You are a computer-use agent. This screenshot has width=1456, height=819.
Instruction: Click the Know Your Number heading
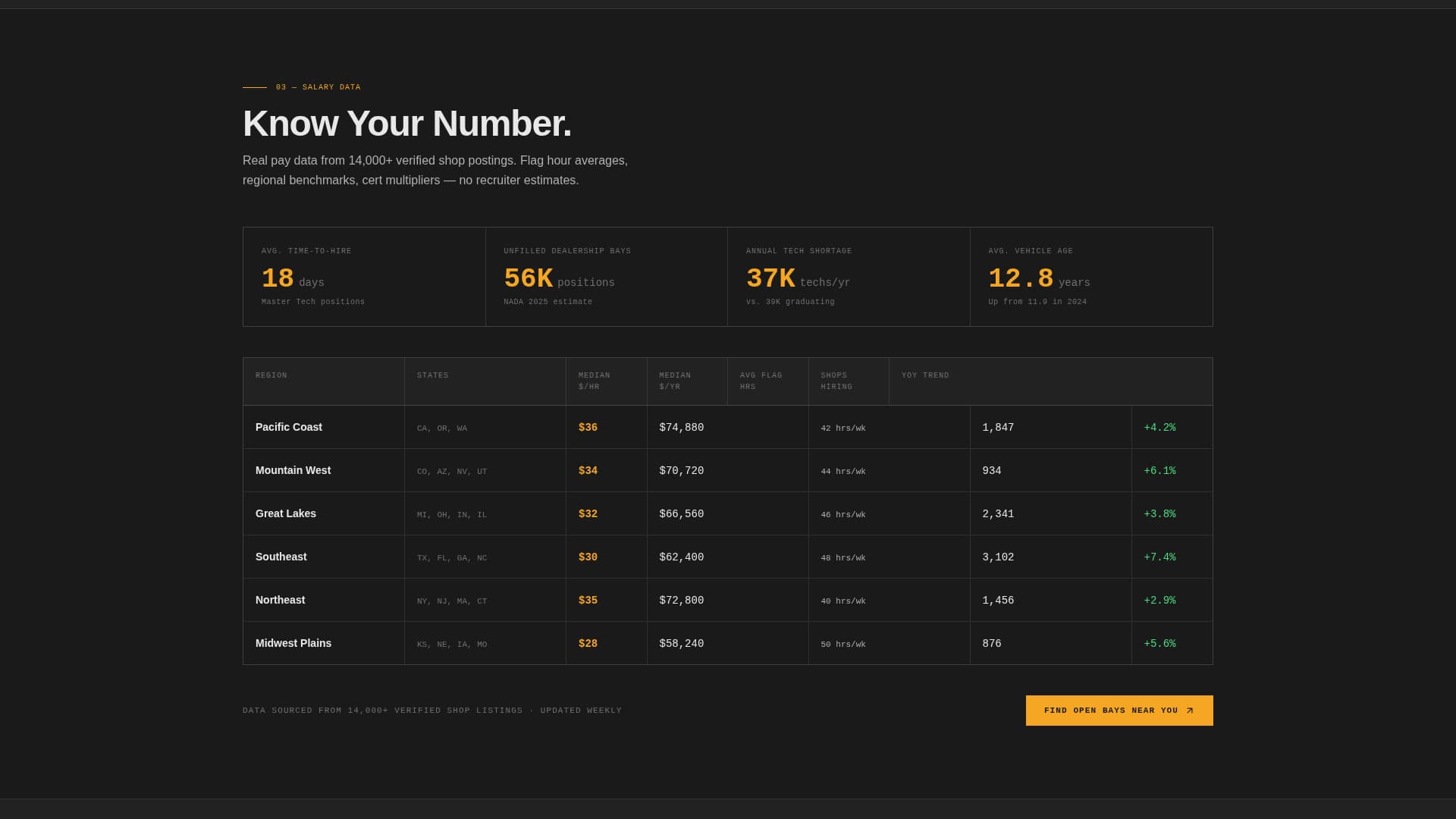click(x=406, y=124)
